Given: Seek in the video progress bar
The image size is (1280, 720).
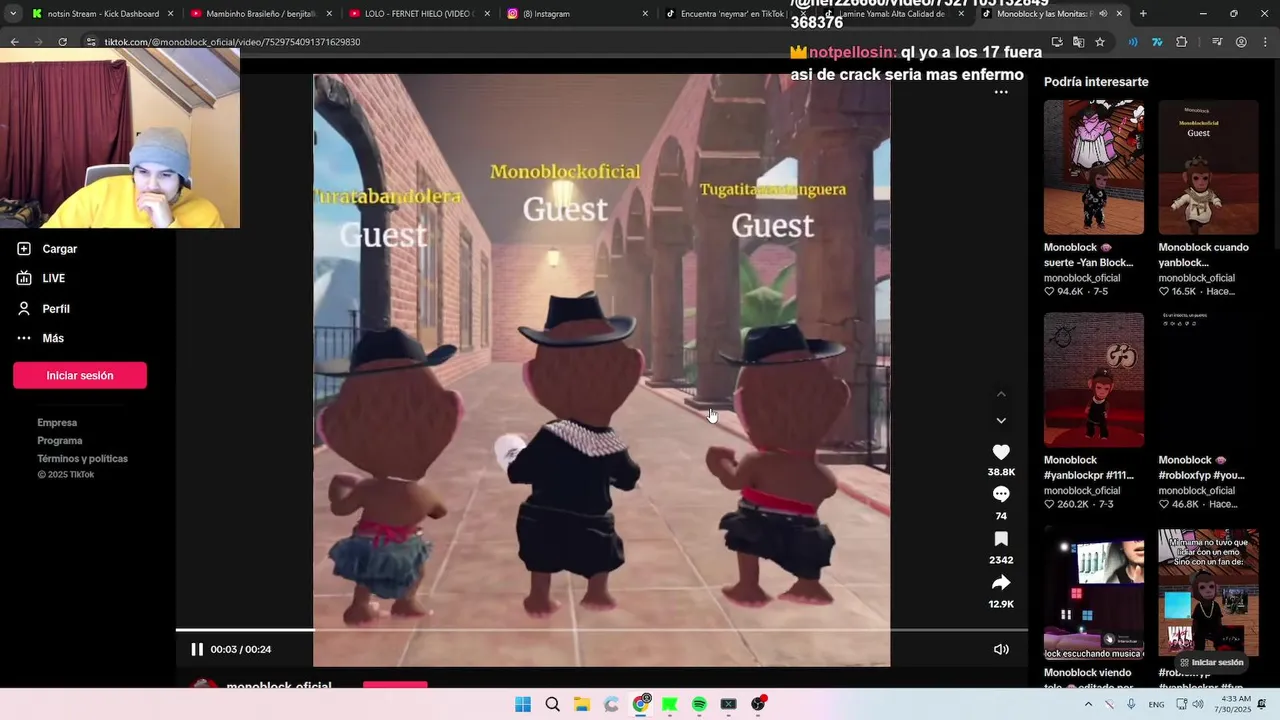Looking at the screenshot, I should [x=602, y=630].
